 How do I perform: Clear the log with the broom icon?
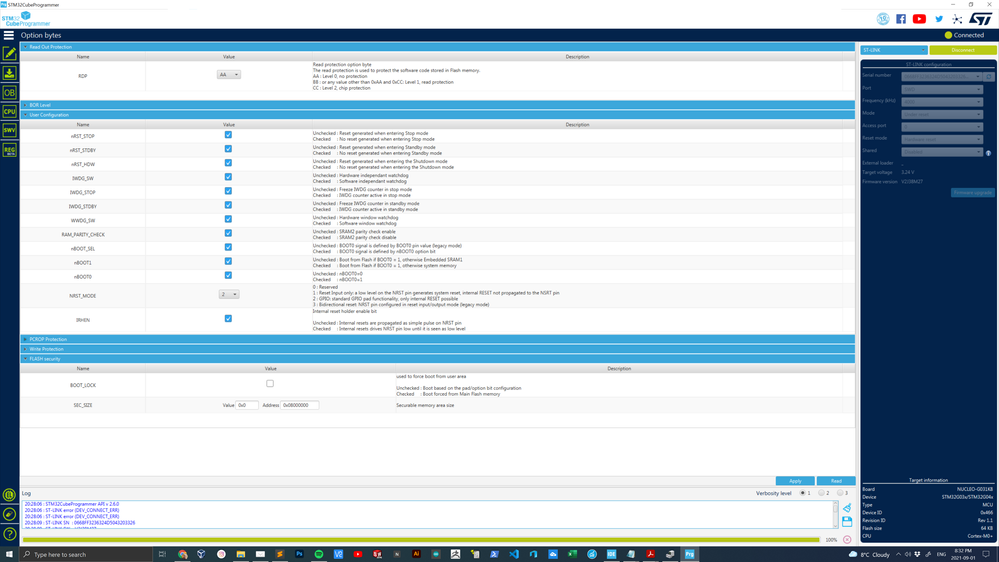coord(847,508)
